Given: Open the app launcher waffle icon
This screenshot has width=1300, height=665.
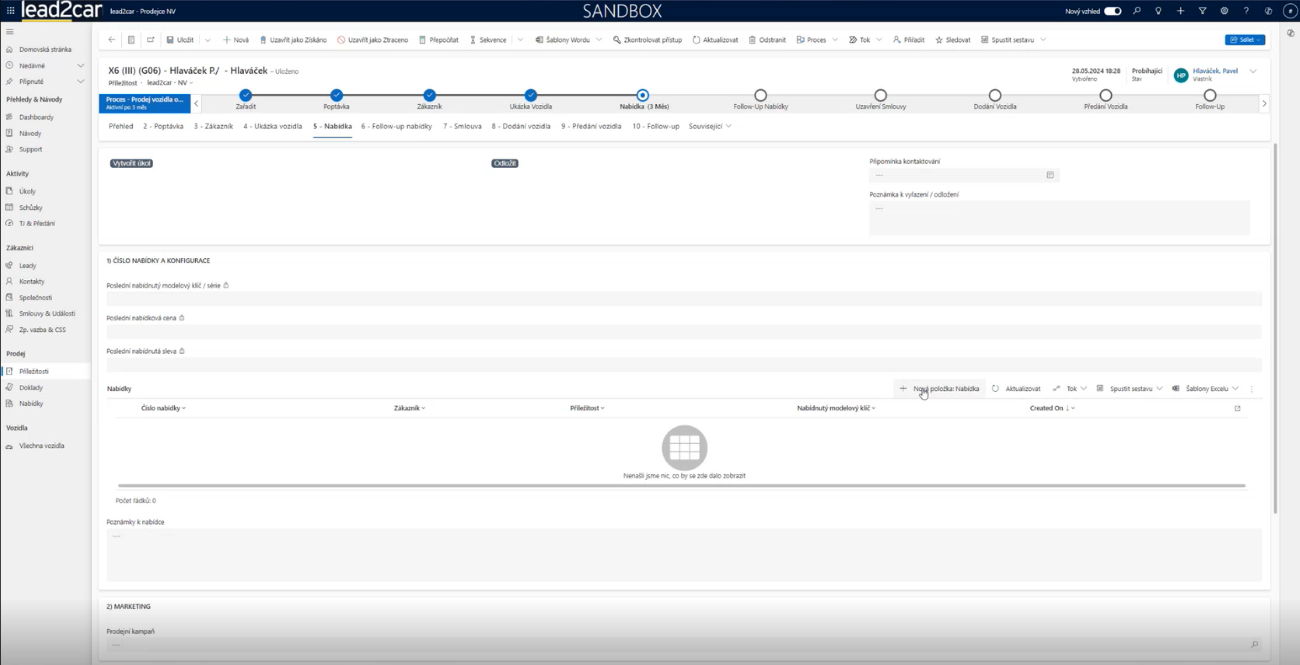Looking at the screenshot, I should click(x=10, y=10).
